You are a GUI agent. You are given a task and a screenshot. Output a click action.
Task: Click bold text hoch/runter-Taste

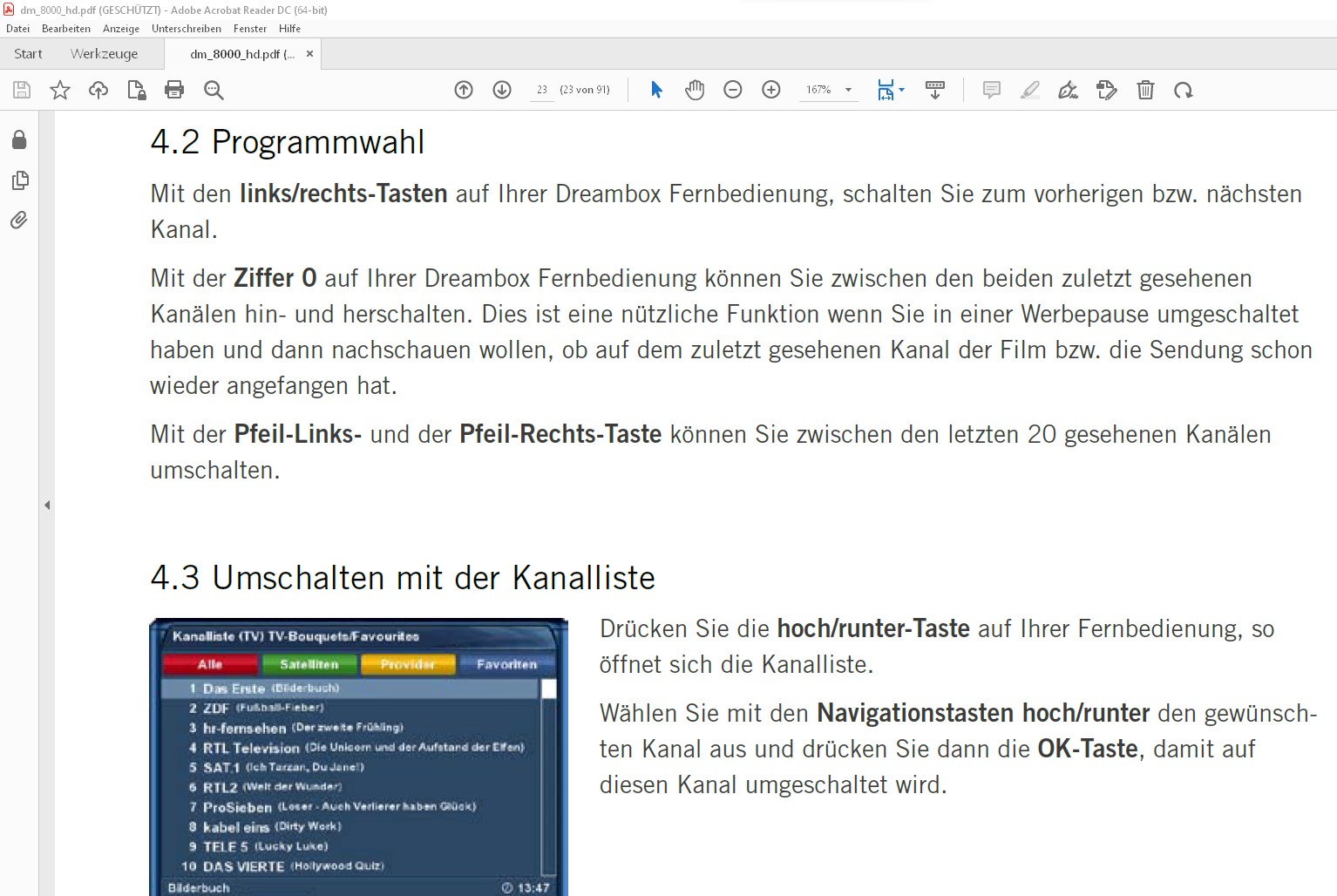(x=873, y=628)
